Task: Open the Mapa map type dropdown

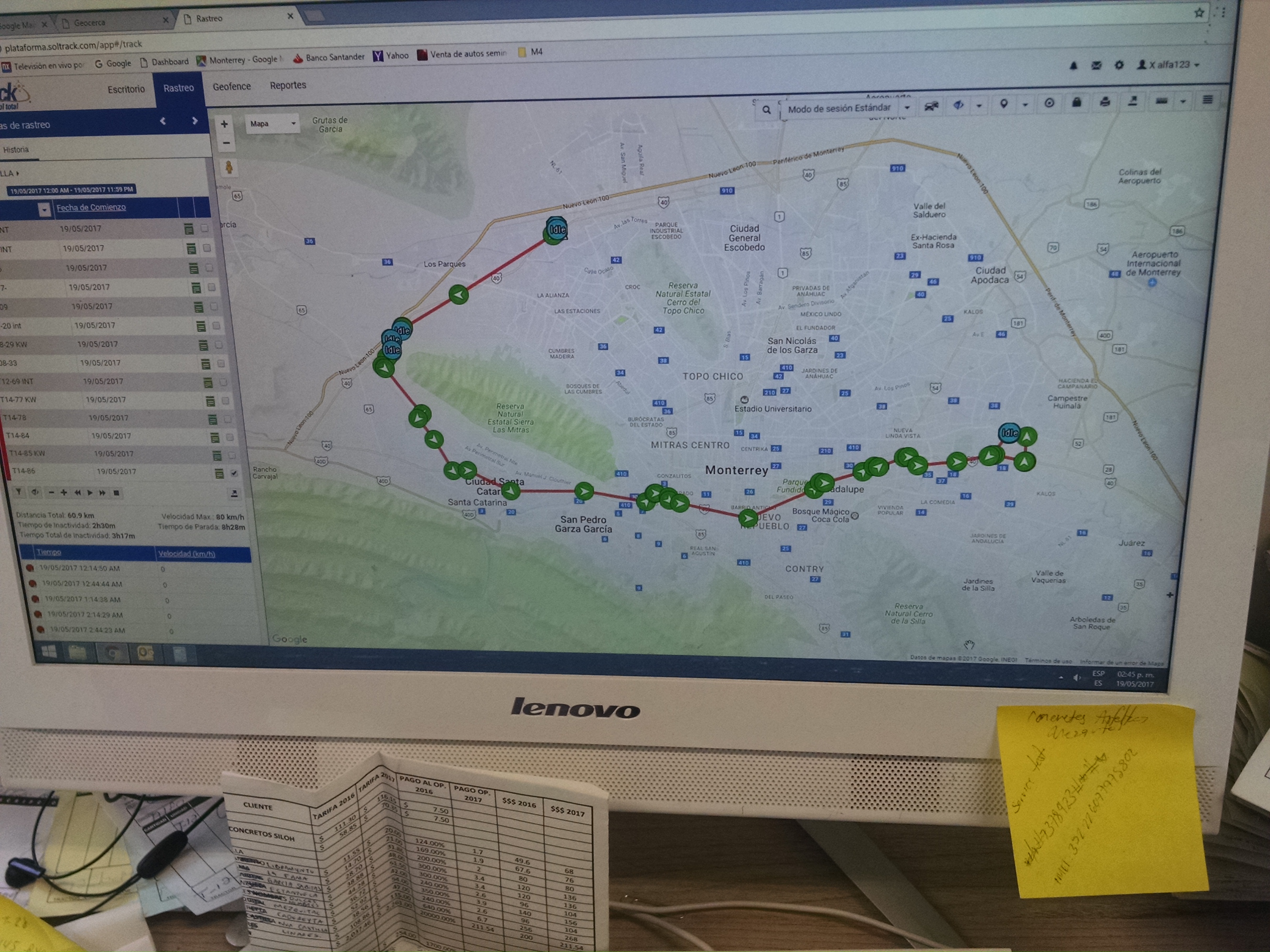Action: 273,123
